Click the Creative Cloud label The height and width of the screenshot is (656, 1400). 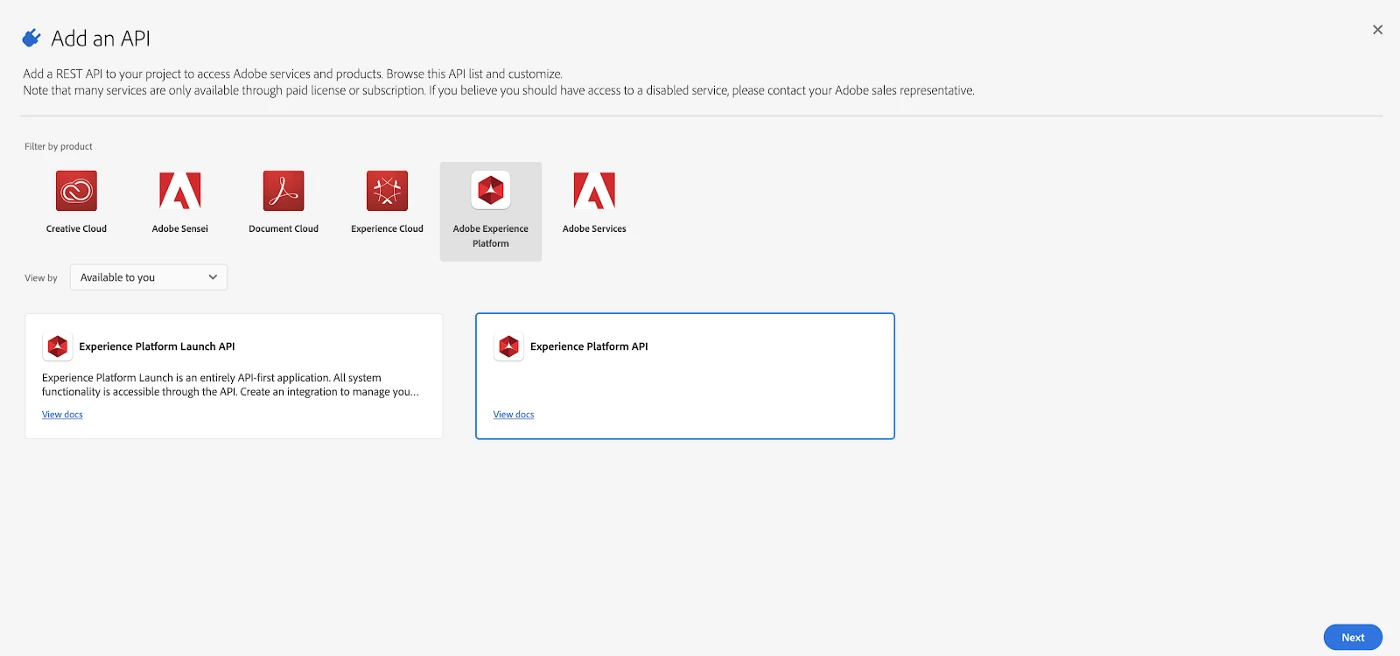click(x=76, y=229)
